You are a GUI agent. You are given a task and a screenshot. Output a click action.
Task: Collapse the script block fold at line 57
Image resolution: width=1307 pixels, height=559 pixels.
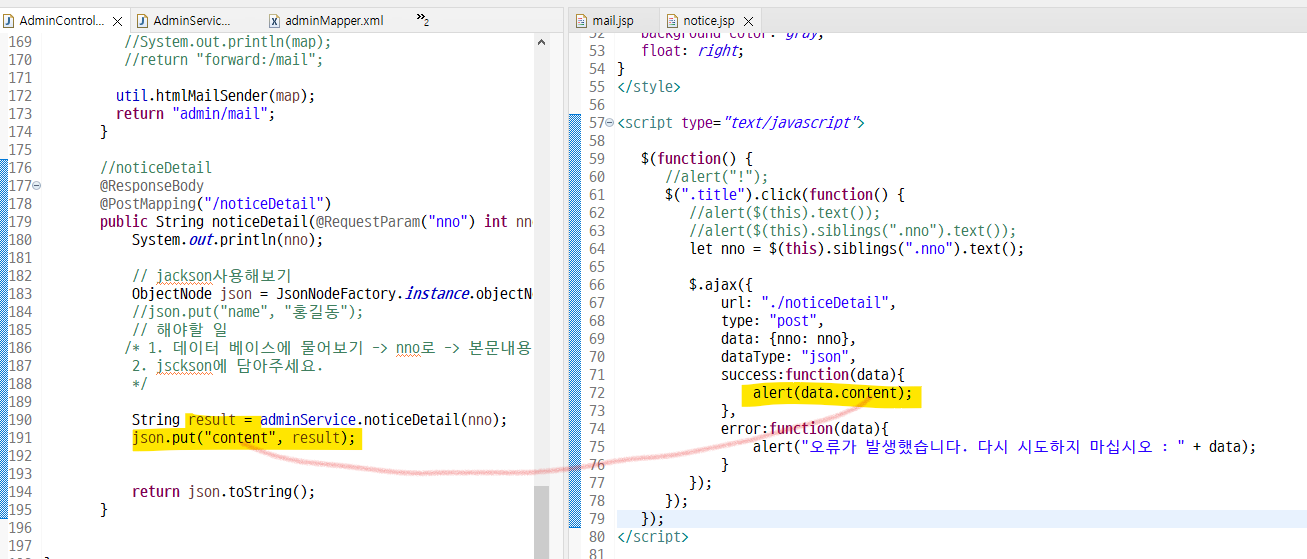(x=610, y=123)
